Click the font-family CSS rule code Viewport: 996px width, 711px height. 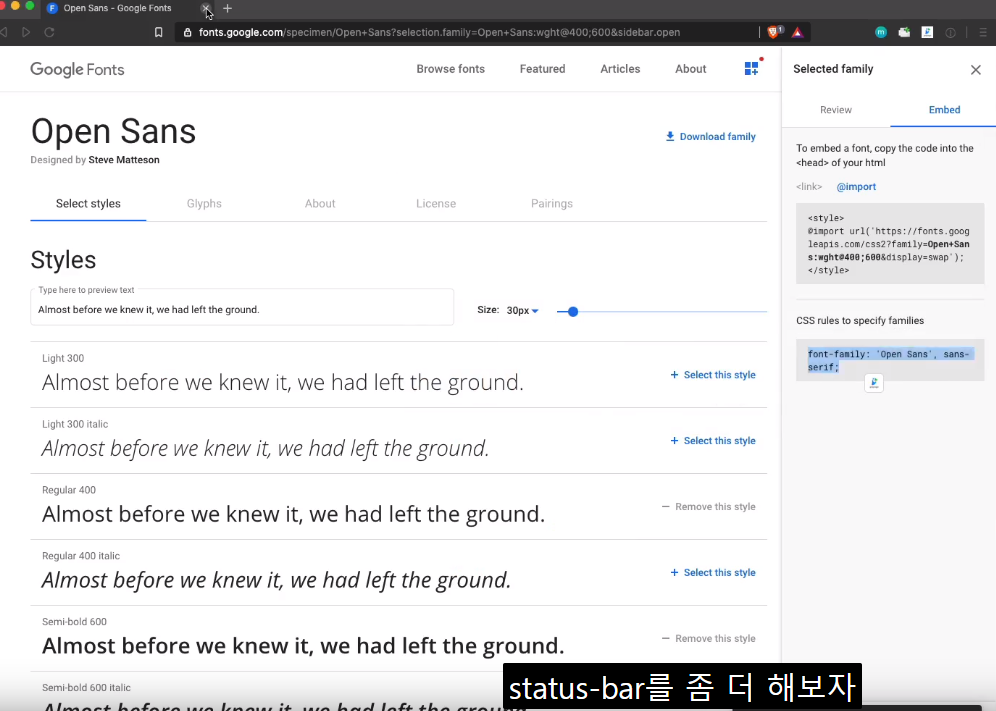coord(889,360)
